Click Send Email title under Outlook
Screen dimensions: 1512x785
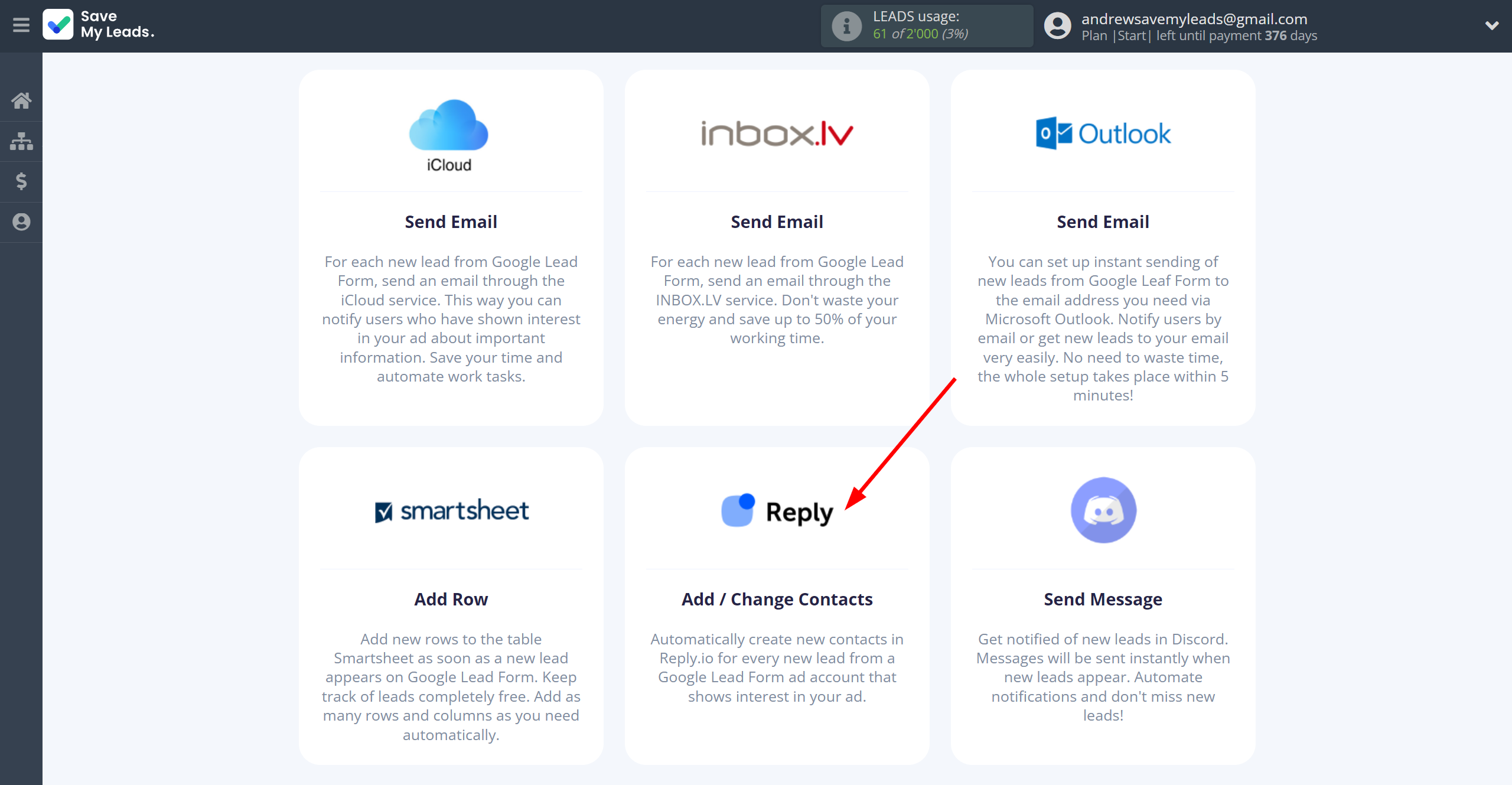[1103, 222]
